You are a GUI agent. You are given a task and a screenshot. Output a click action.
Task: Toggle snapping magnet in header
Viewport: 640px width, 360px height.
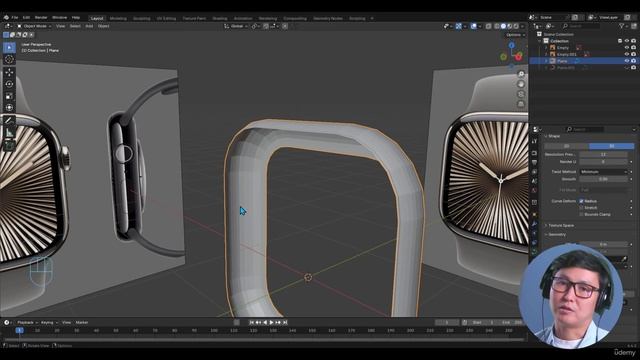tap(266, 26)
